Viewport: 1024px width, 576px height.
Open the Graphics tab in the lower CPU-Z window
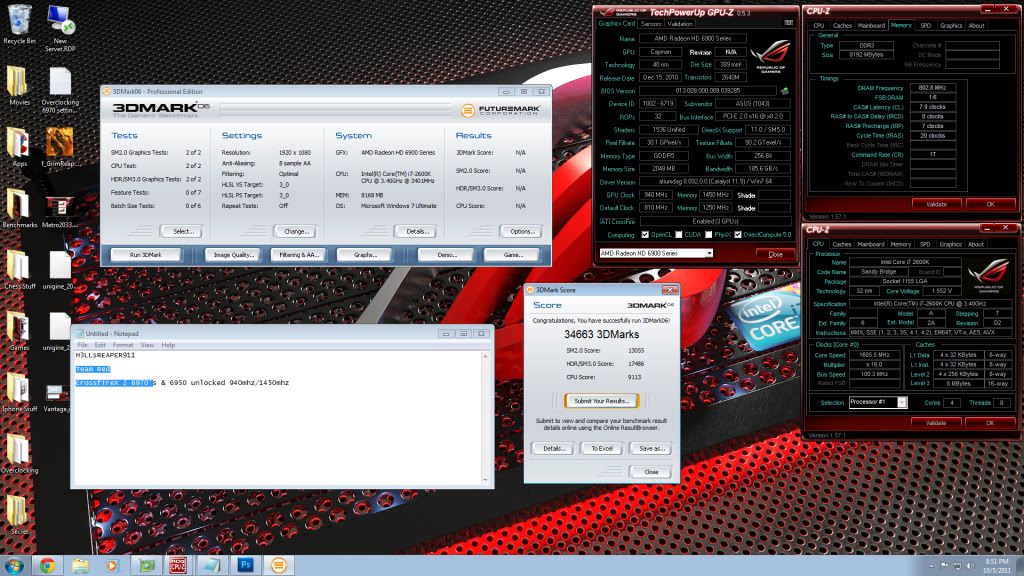[x=951, y=244]
